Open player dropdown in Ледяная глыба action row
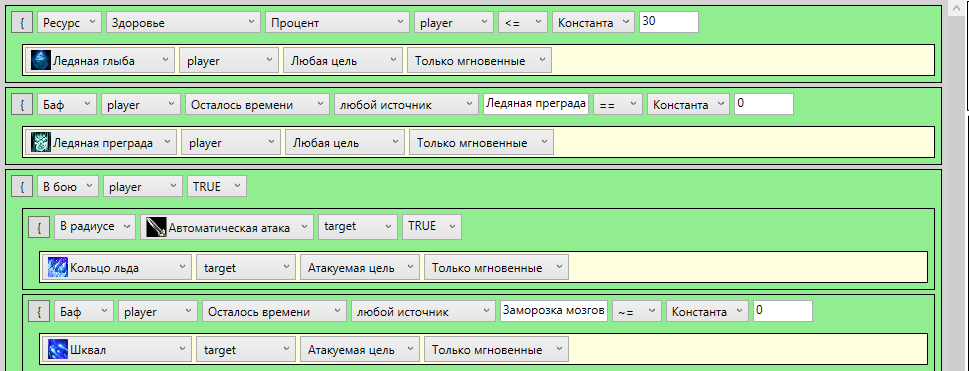This screenshot has height=371, width=969. click(x=229, y=61)
